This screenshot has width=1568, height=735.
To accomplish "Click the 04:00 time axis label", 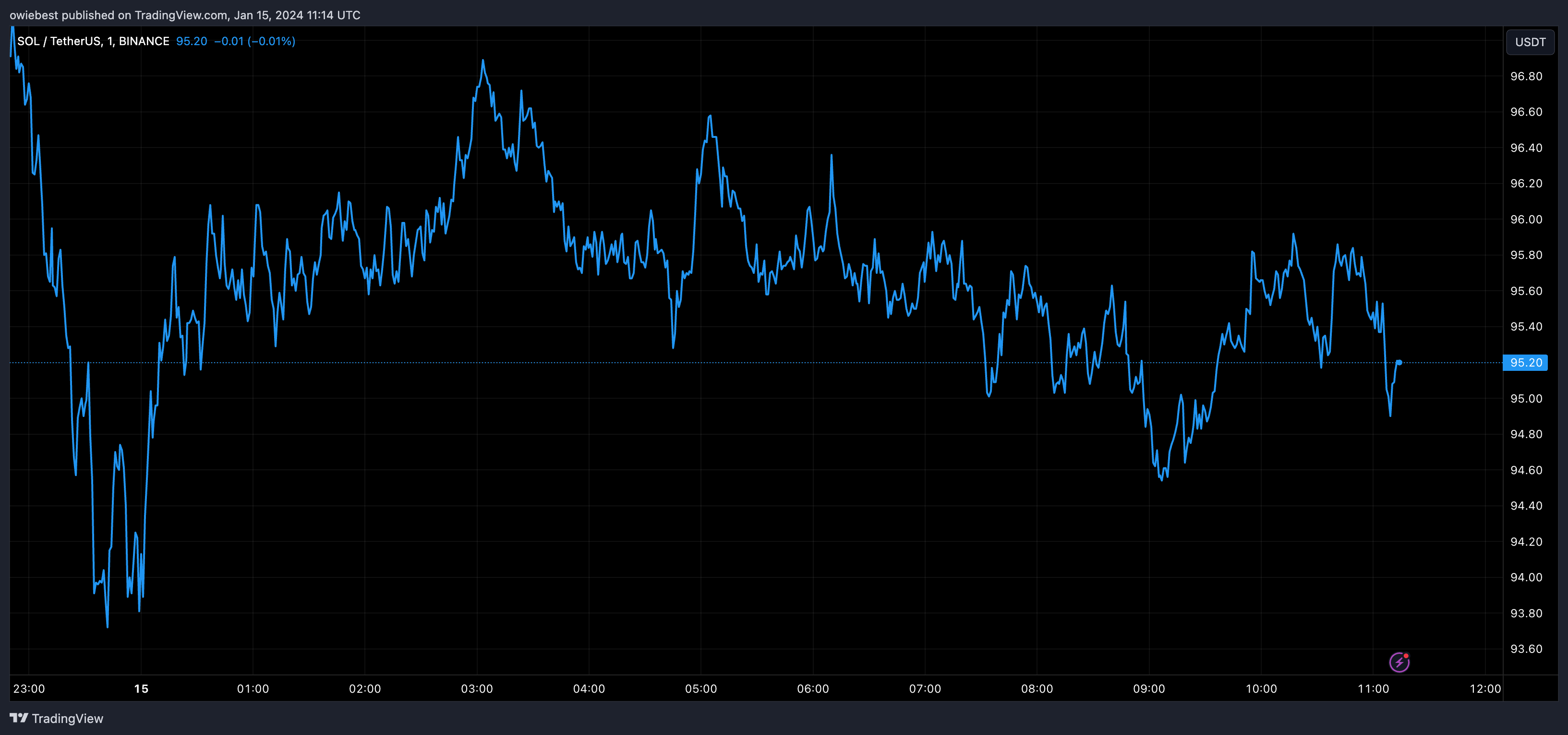I will [589, 689].
